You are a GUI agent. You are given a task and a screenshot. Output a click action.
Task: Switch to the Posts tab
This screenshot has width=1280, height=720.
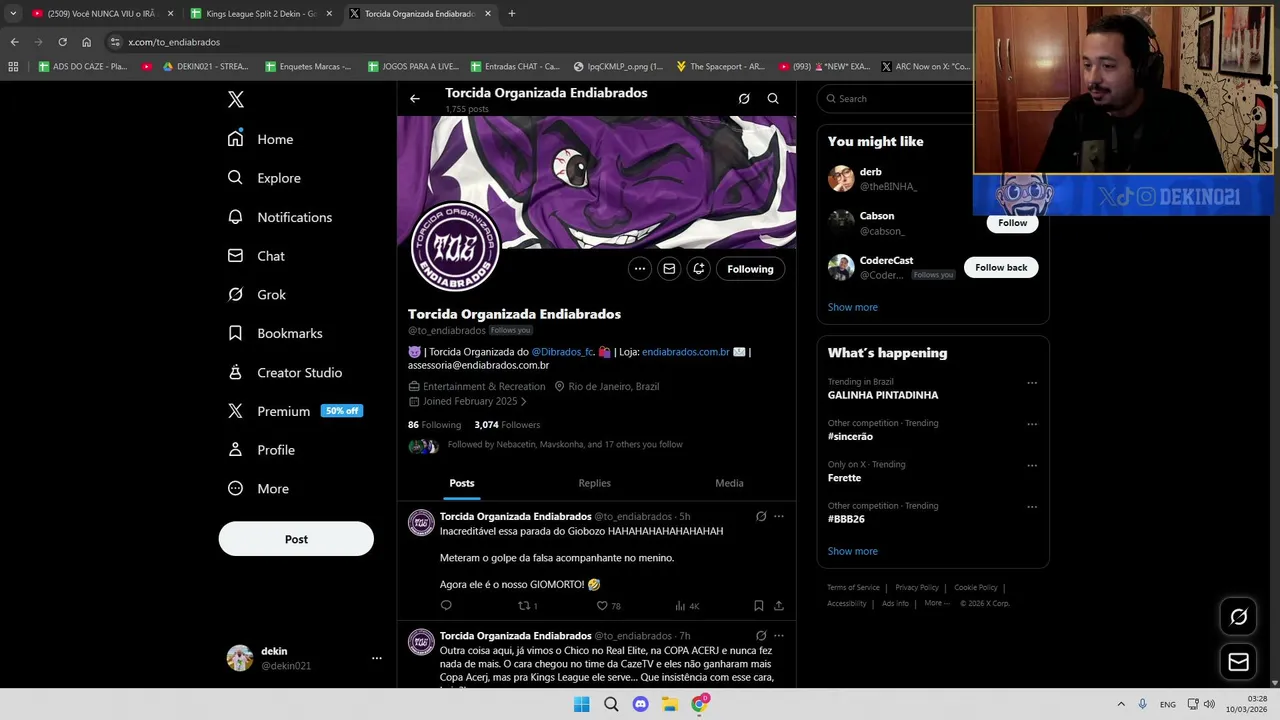tap(462, 483)
